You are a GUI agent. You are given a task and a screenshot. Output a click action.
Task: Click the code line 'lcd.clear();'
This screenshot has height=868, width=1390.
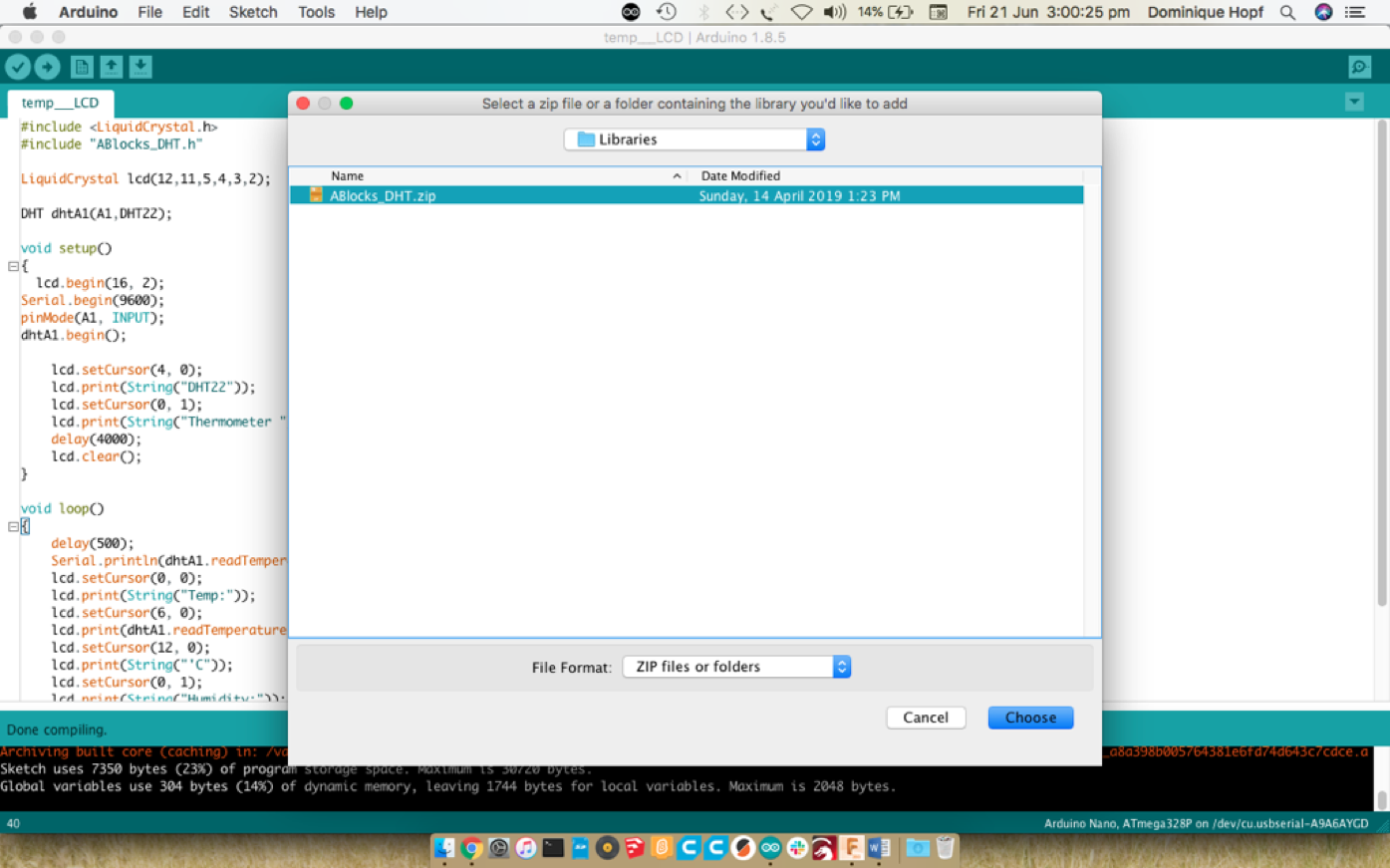click(97, 456)
